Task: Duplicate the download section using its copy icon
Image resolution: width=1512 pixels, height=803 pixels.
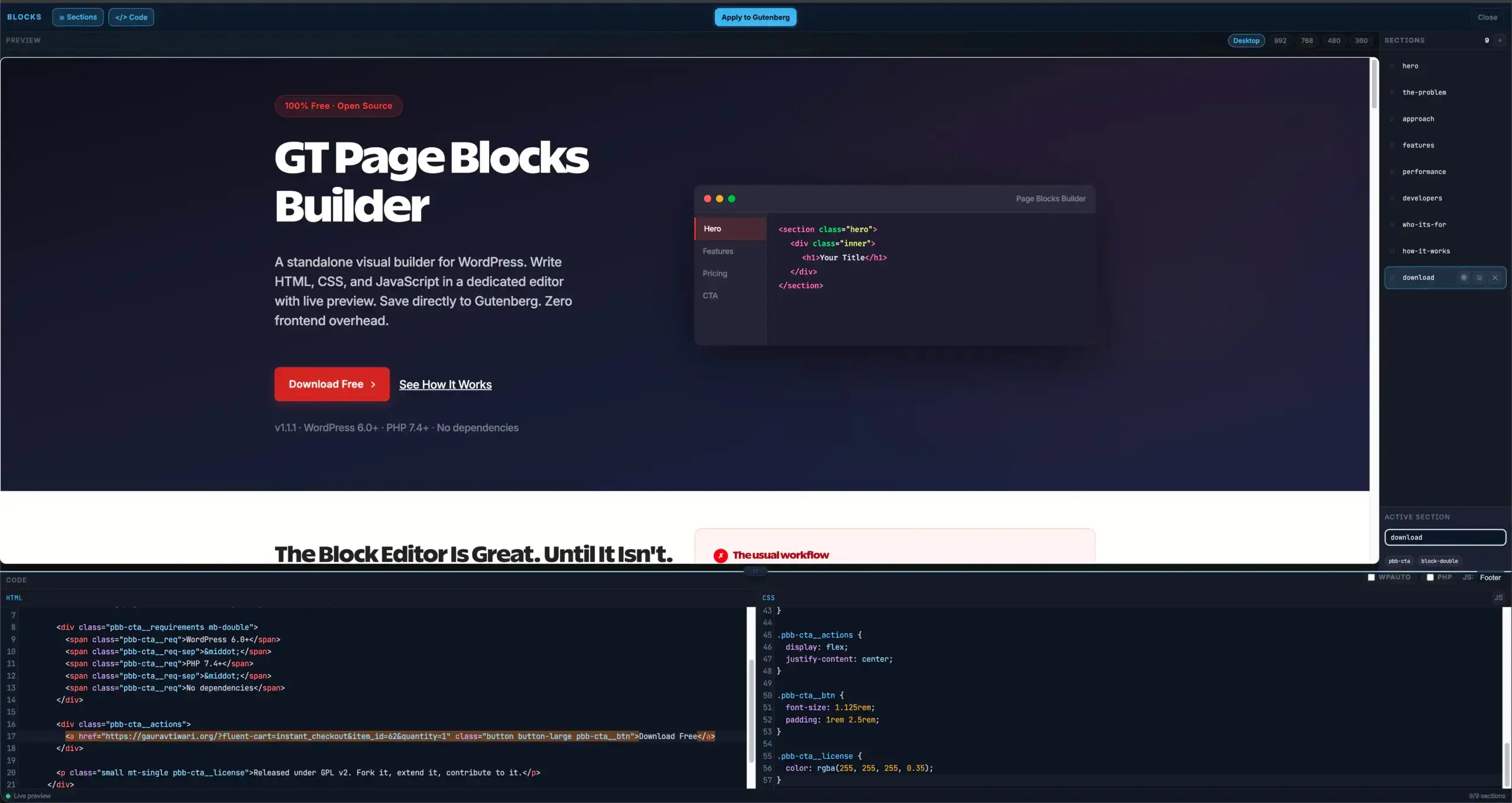Action: tap(1479, 278)
